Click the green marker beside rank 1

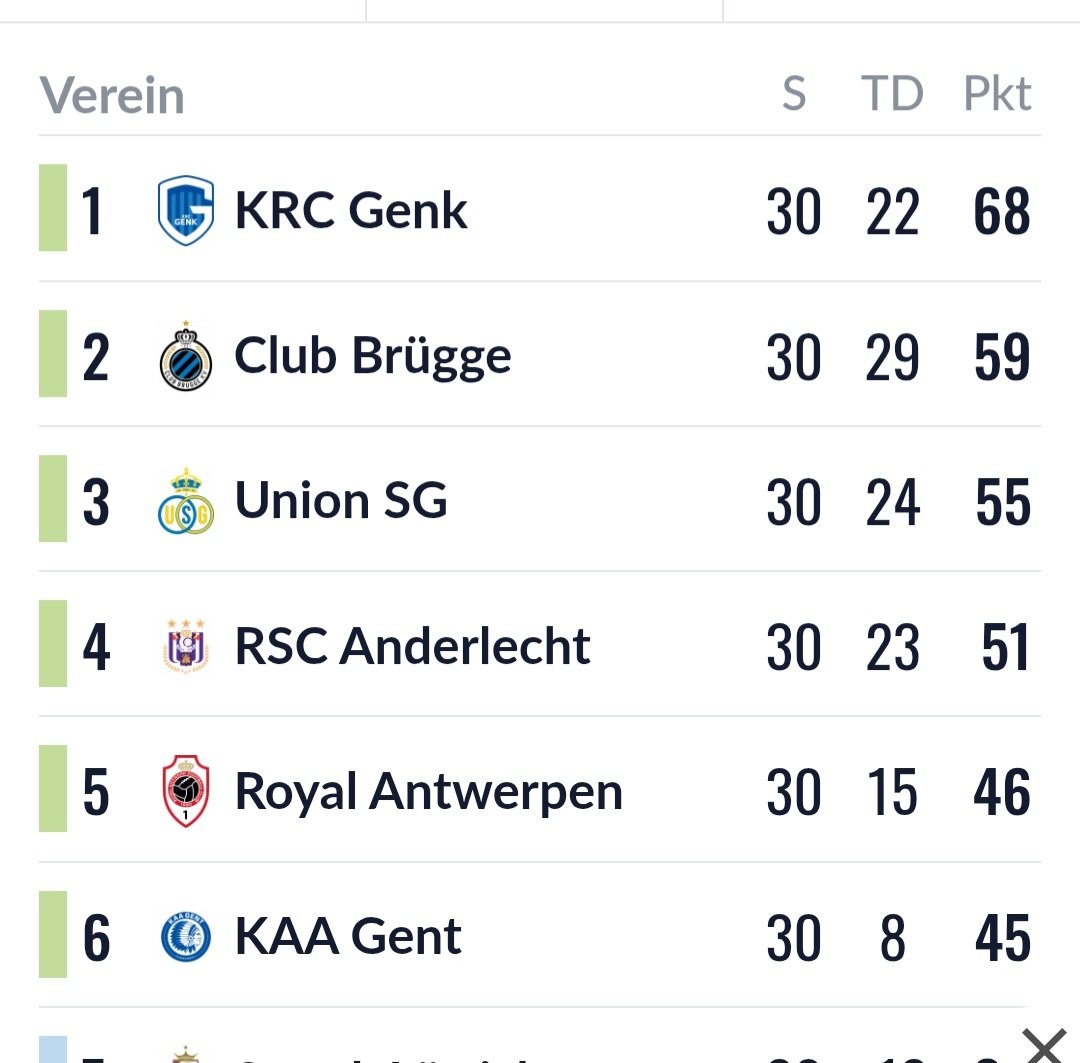coord(53,207)
